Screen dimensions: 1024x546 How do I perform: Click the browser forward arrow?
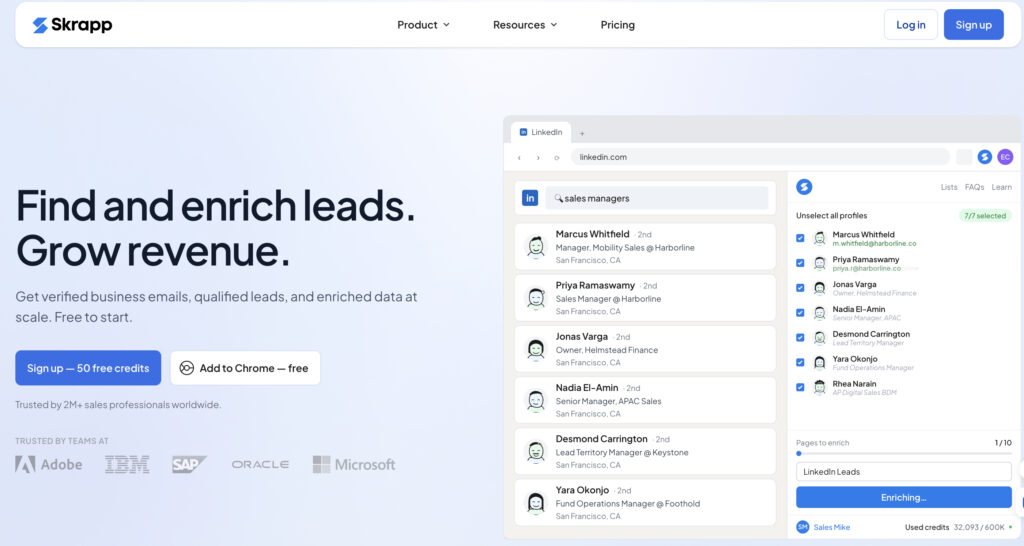point(538,157)
